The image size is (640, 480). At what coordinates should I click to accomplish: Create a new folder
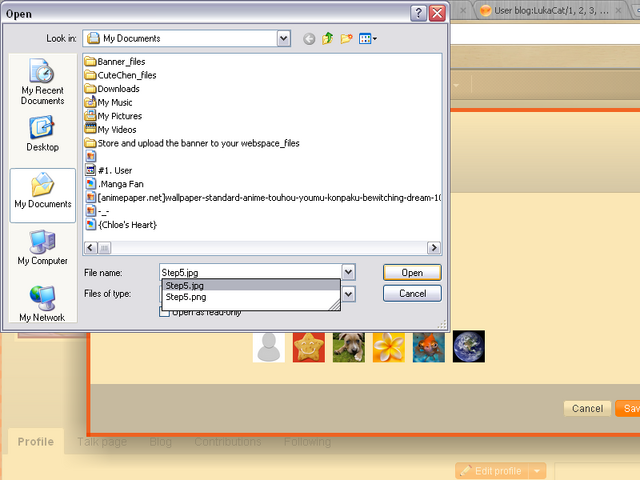[x=346, y=39]
